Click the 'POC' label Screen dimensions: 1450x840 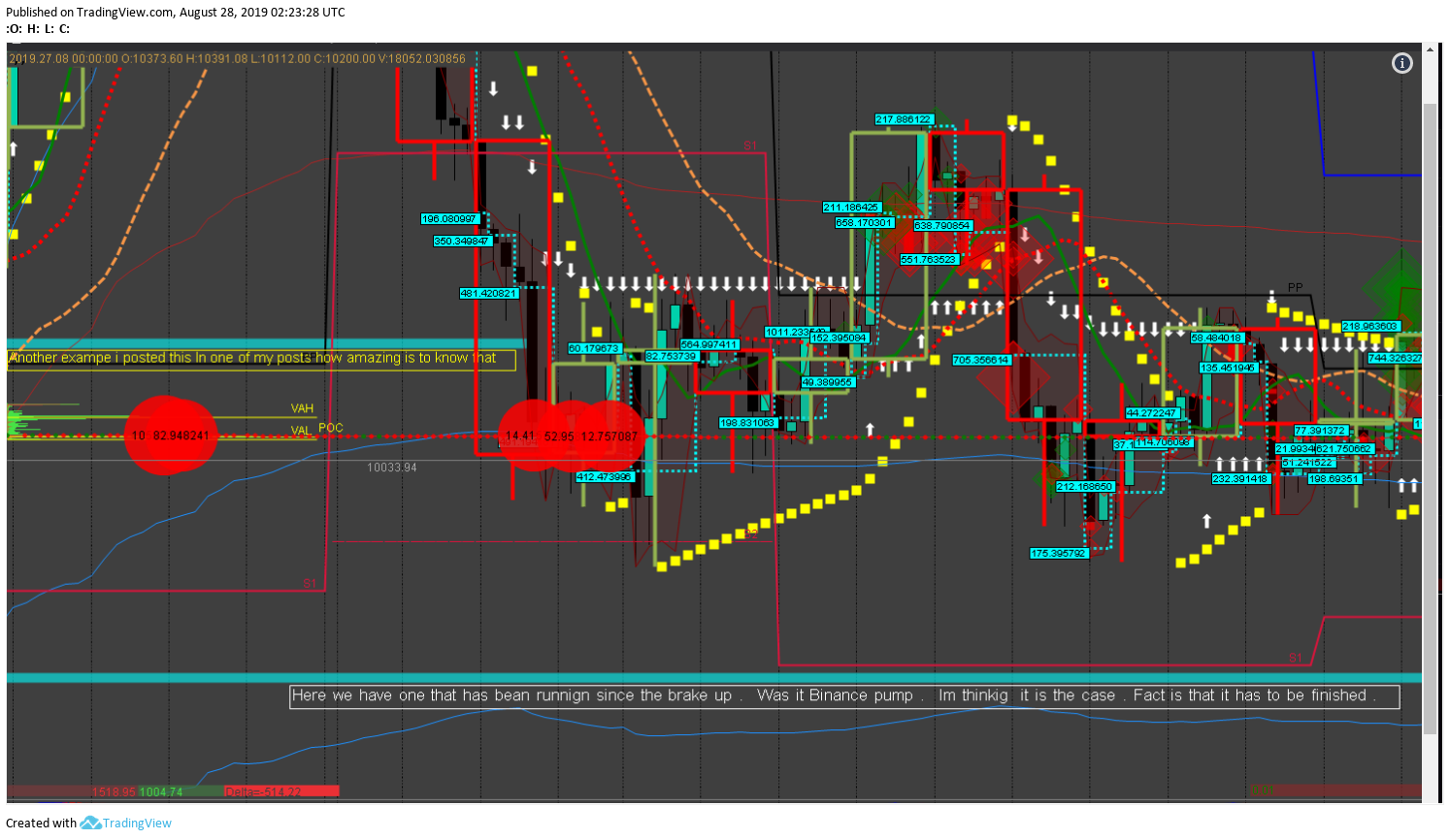(x=331, y=428)
